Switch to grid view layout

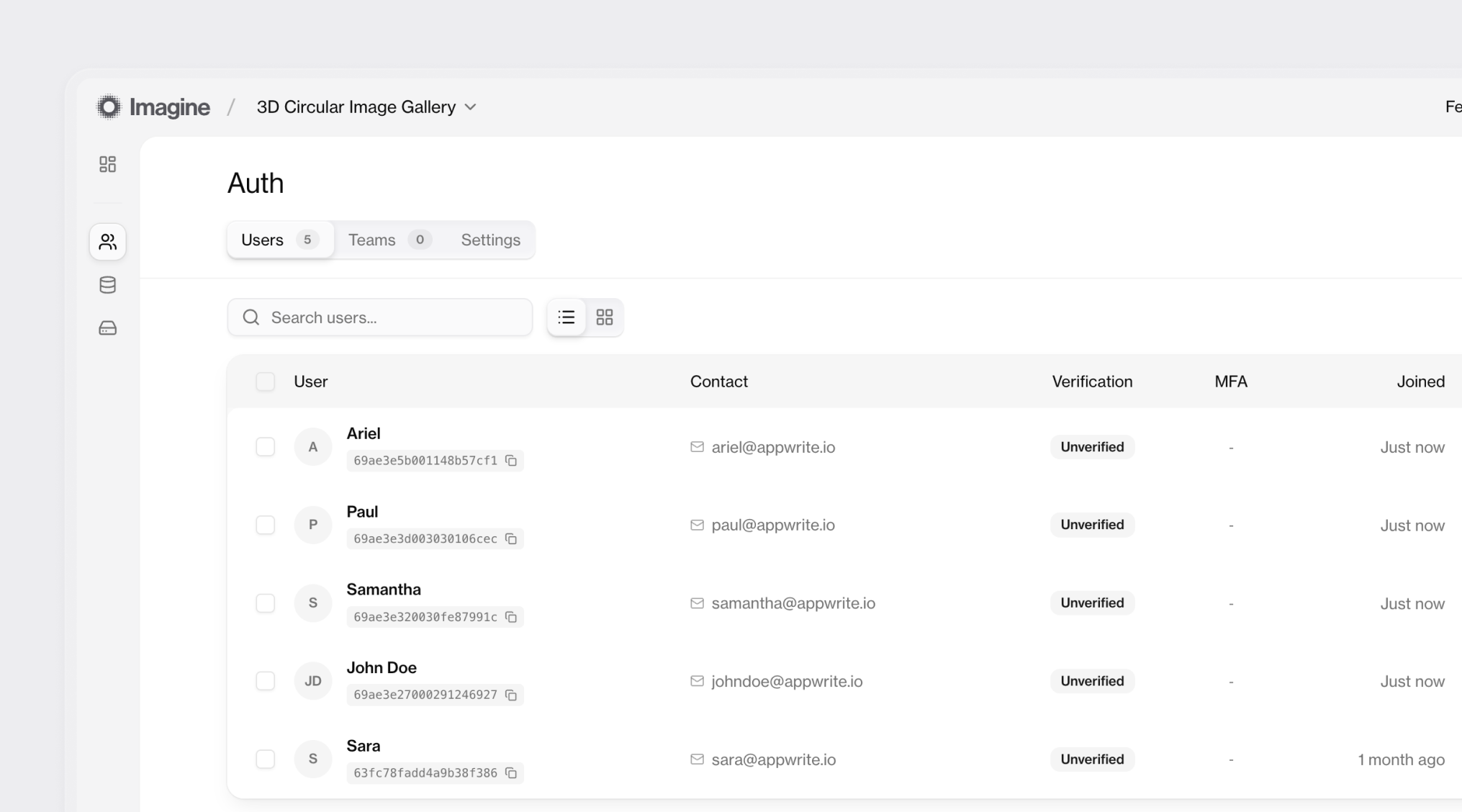pos(605,317)
